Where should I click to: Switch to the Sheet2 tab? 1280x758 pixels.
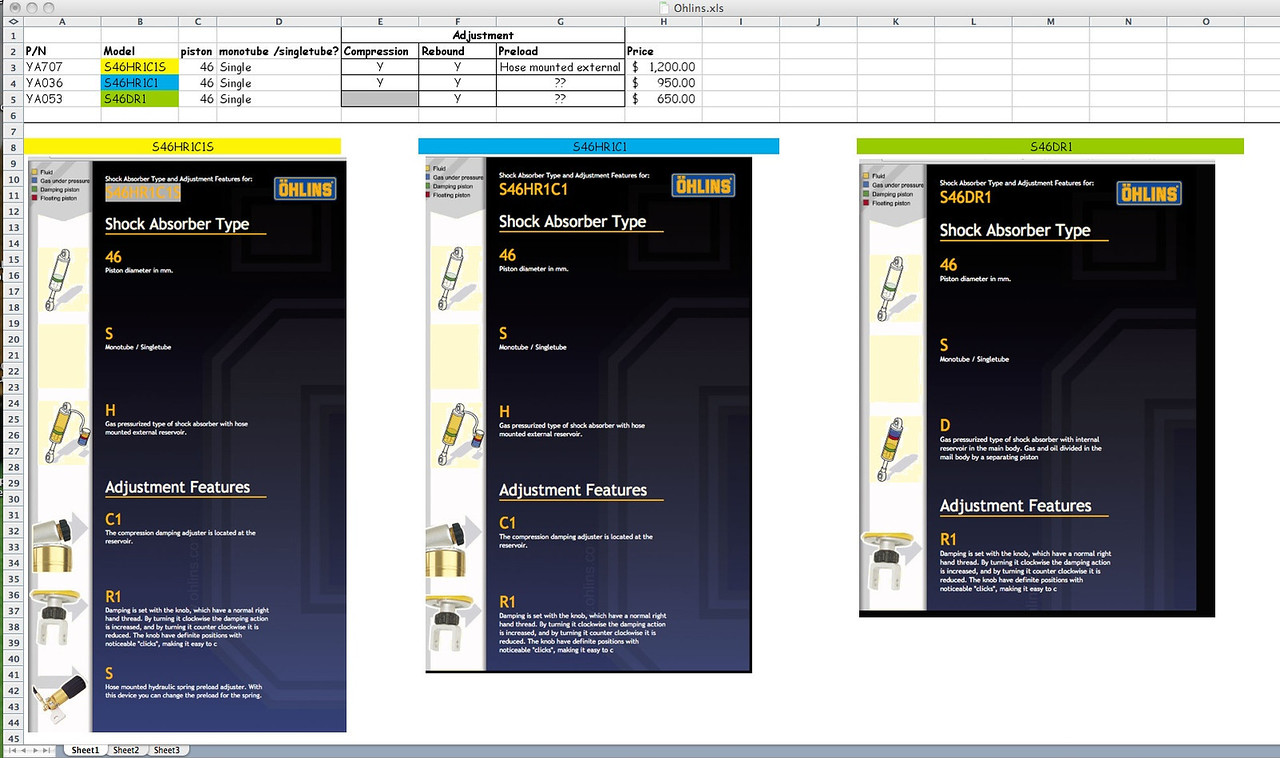click(126, 750)
